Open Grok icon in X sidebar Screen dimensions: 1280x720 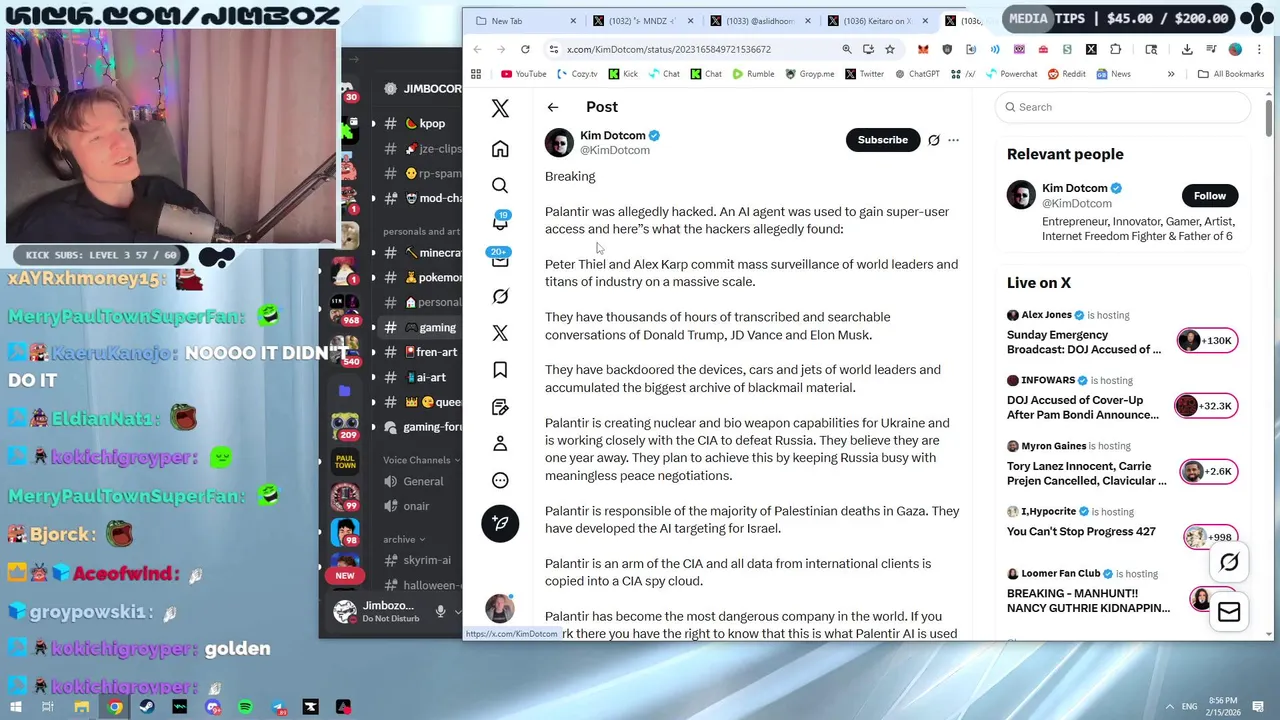point(500,296)
